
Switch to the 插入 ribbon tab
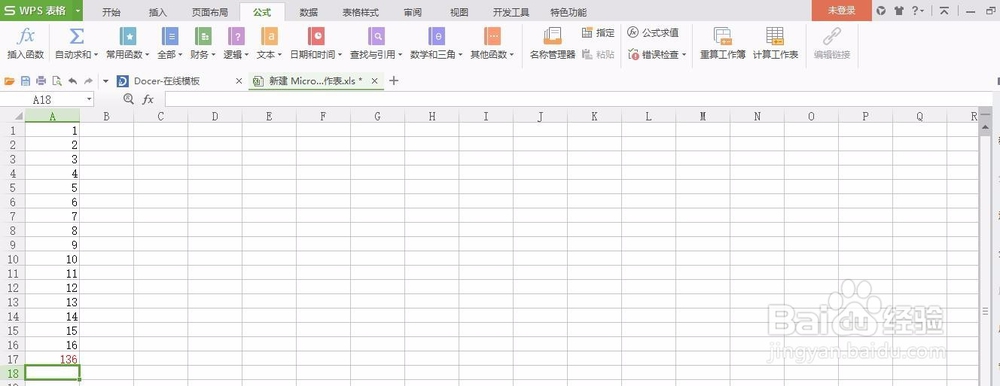pyautogui.click(x=158, y=12)
